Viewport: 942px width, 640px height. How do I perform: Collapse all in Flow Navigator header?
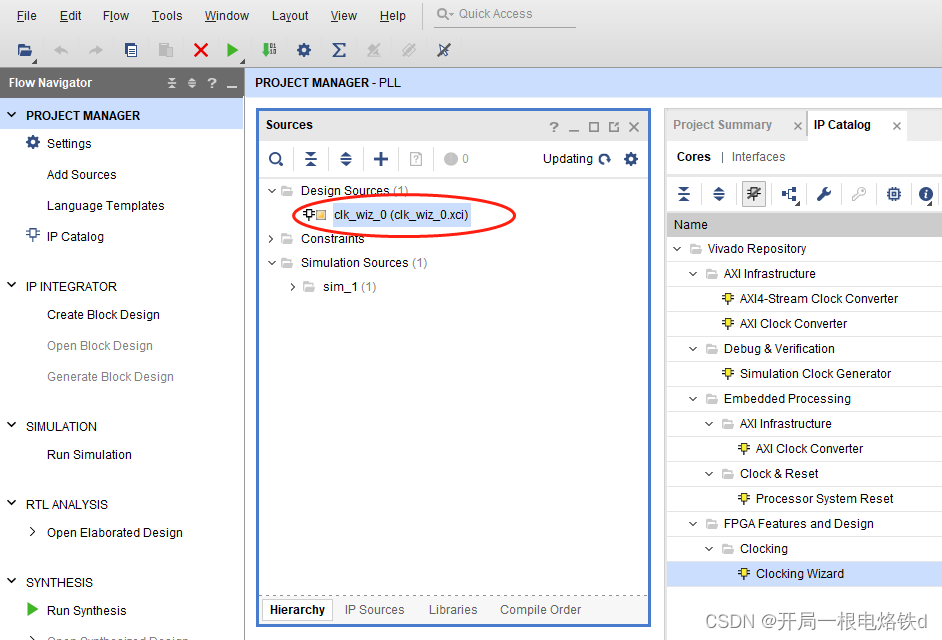click(x=172, y=83)
